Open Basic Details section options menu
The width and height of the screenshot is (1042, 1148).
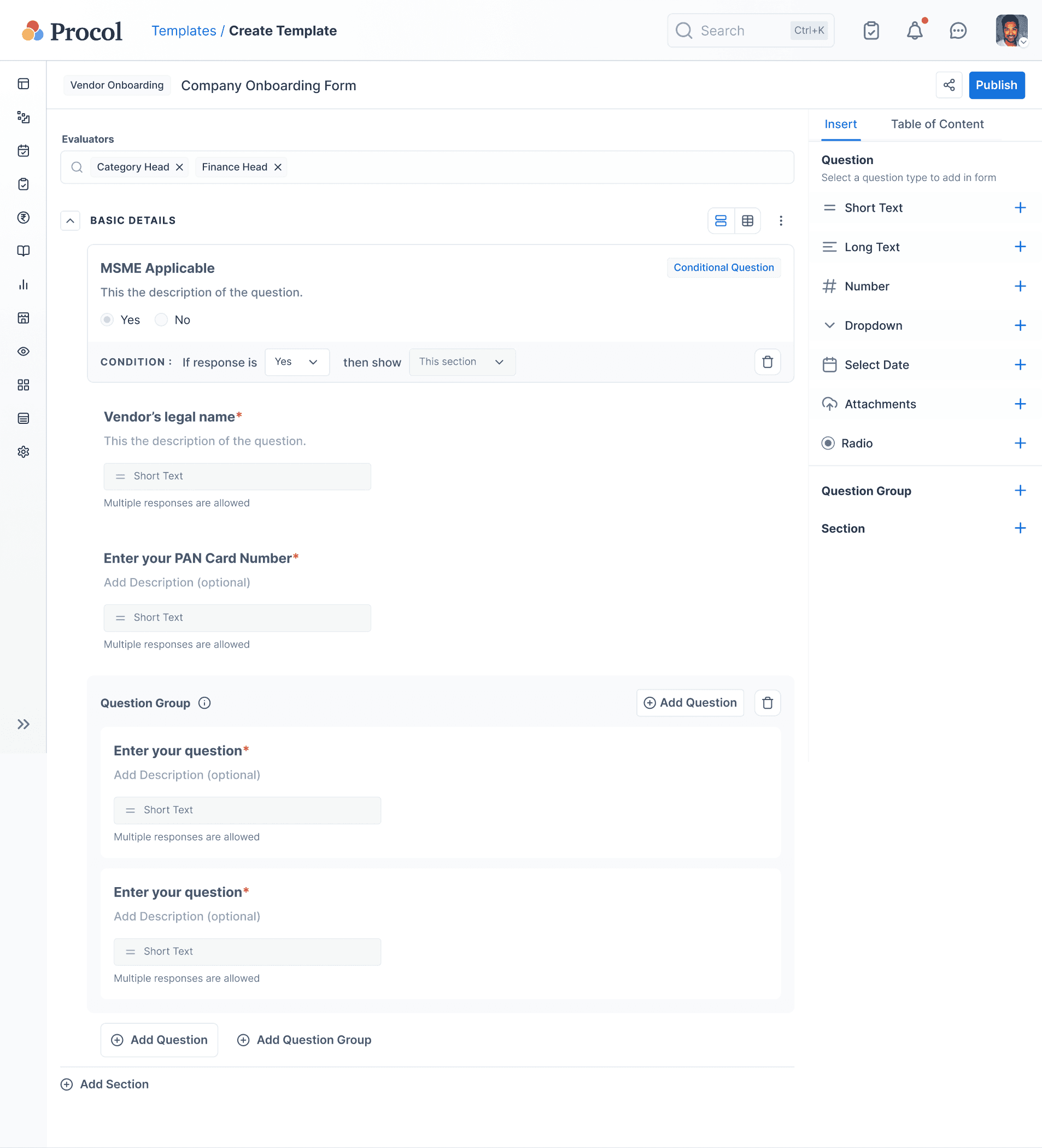(781, 220)
